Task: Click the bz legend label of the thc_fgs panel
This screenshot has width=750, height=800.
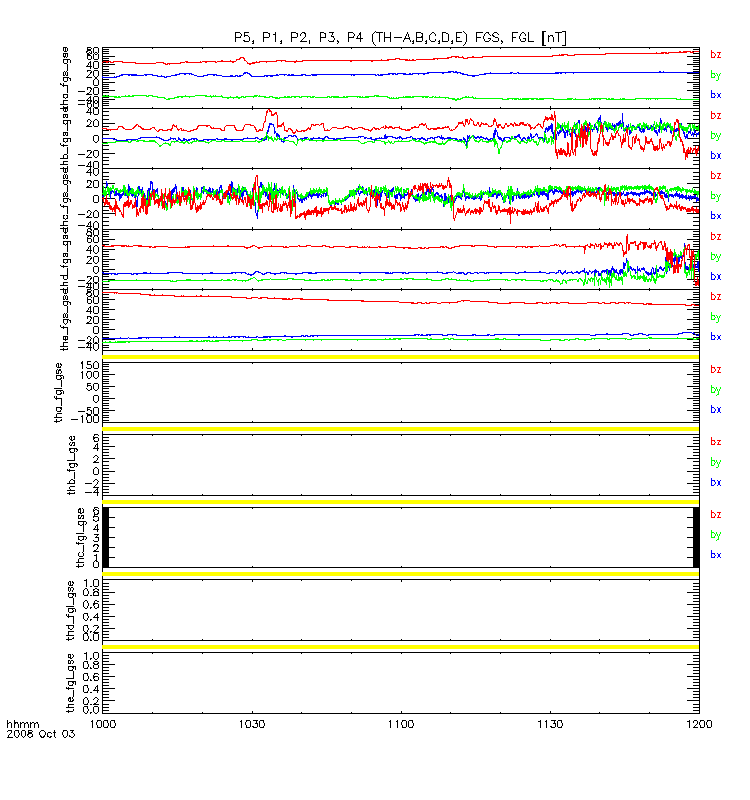Action: click(715, 176)
